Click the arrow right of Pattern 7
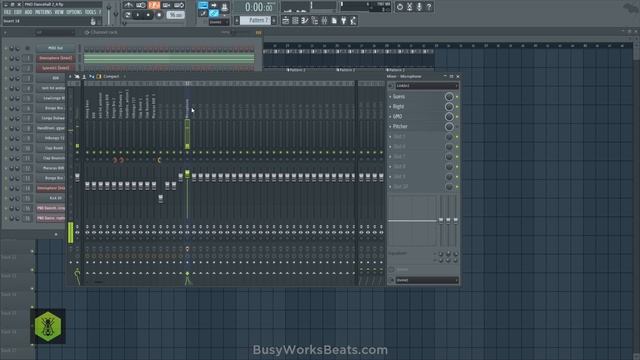This screenshot has height=360, width=640. coord(273,20)
